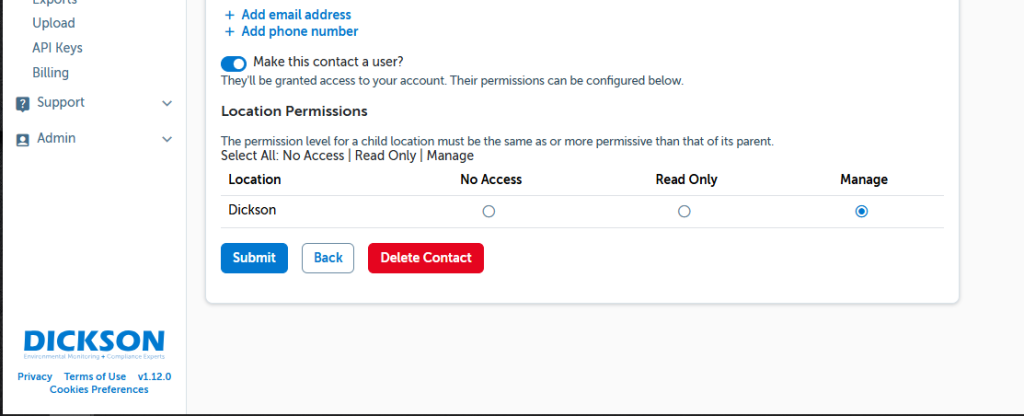1024x416 pixels.
Task: Go to Billing in the sidebar
Action: [51, 73]
